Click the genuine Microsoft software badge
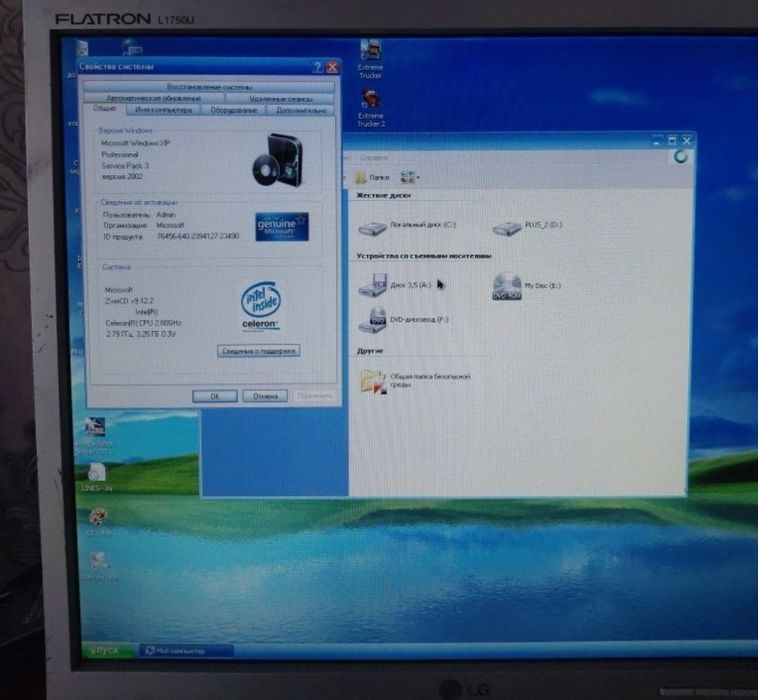Screen dimensions: 758x700 pyautogui.click(x=282, y=227)
